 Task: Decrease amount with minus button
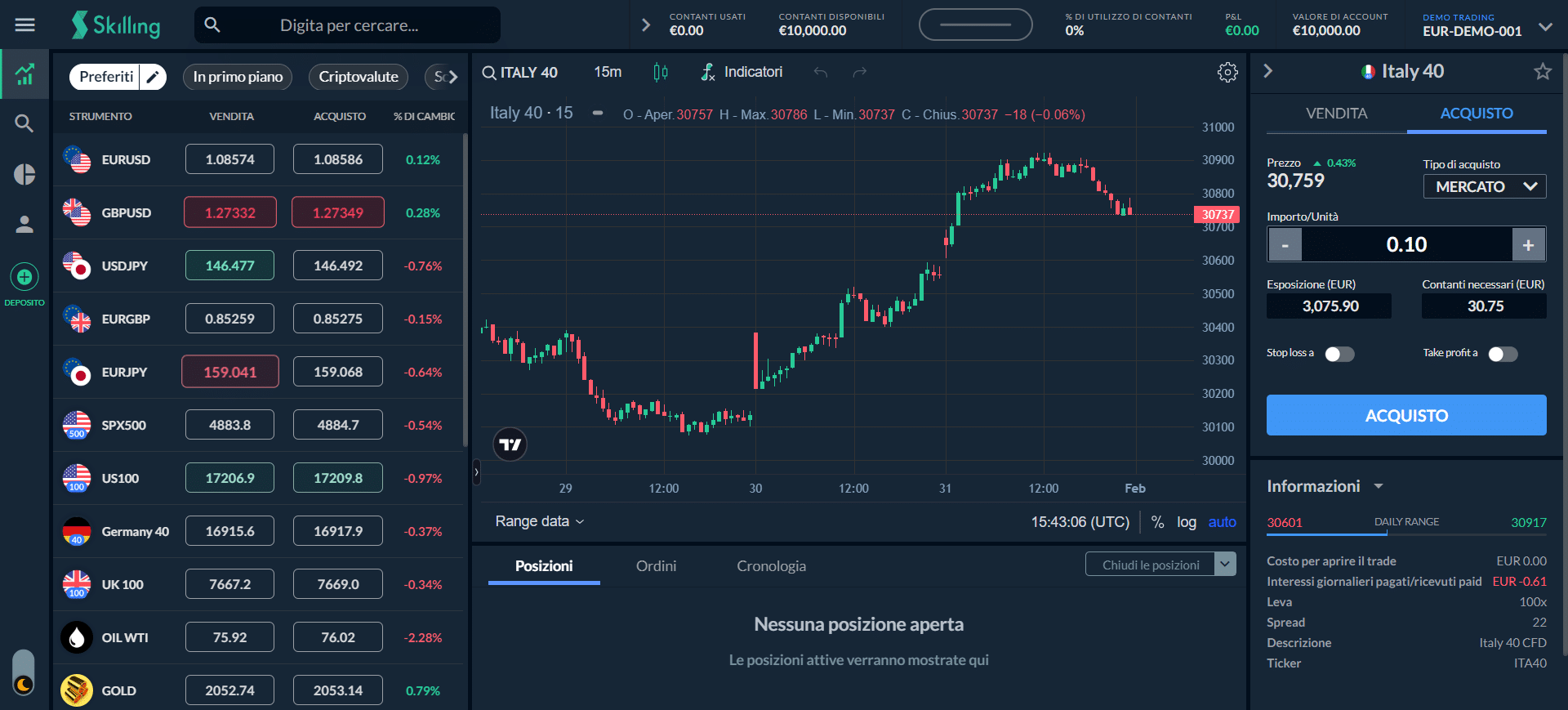click(1285, 244)
